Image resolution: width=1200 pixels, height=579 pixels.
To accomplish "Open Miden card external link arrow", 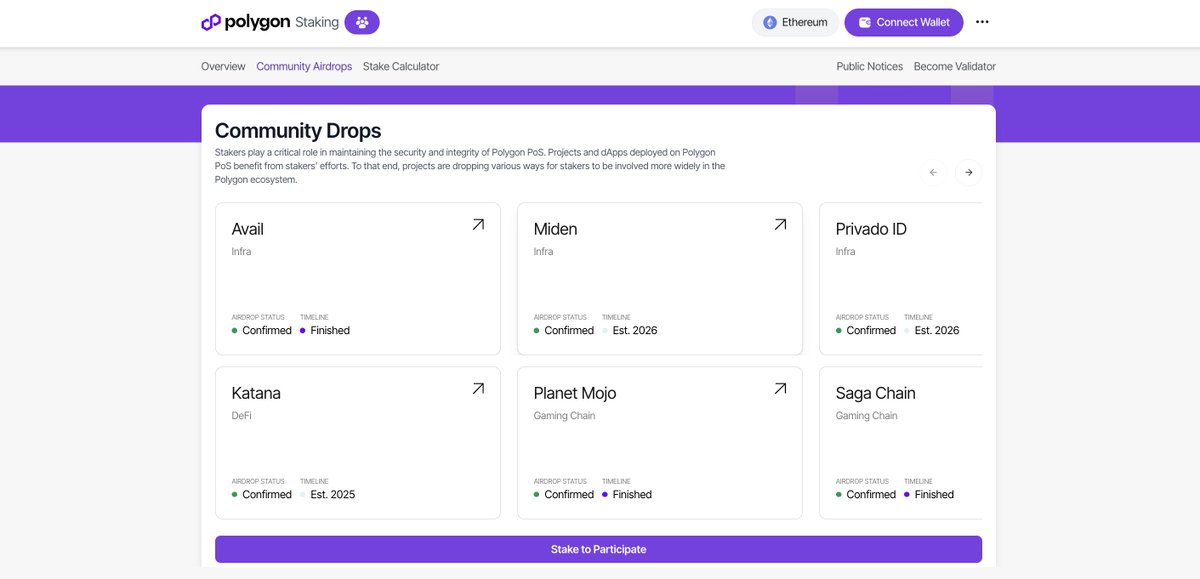I will tap(780, 225).
